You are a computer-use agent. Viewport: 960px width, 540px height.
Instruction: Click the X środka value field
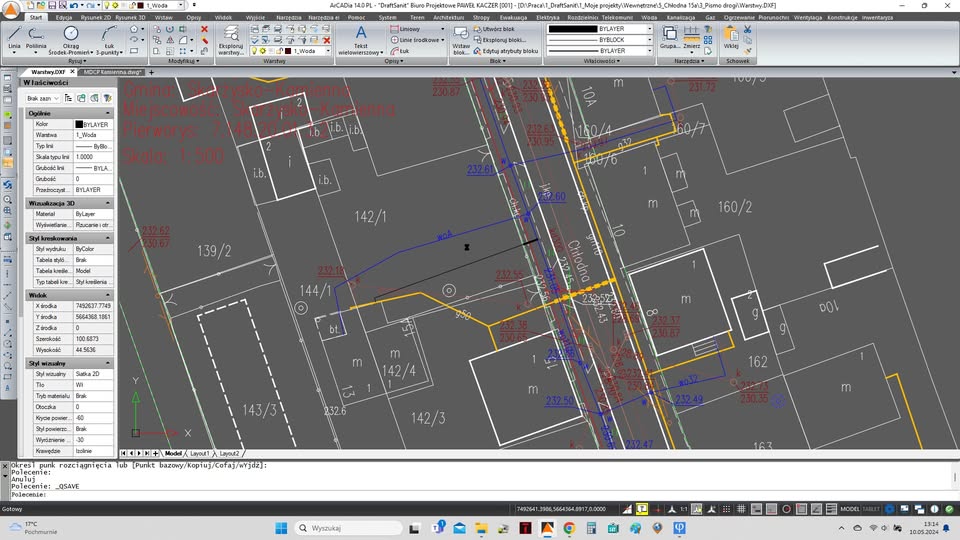(93, 306)
